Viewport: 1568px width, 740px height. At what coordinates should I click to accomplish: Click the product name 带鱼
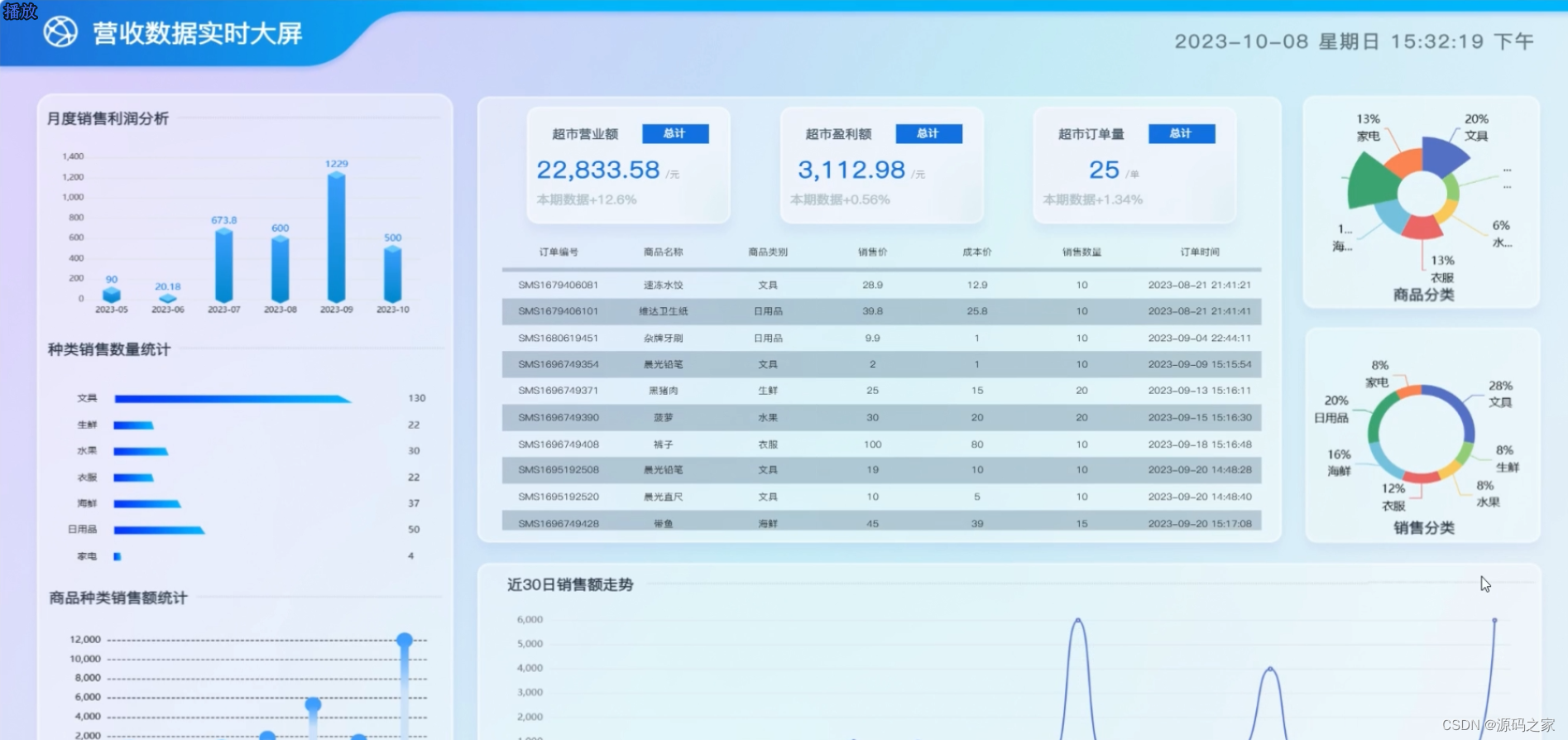click(x=664, y=523)
